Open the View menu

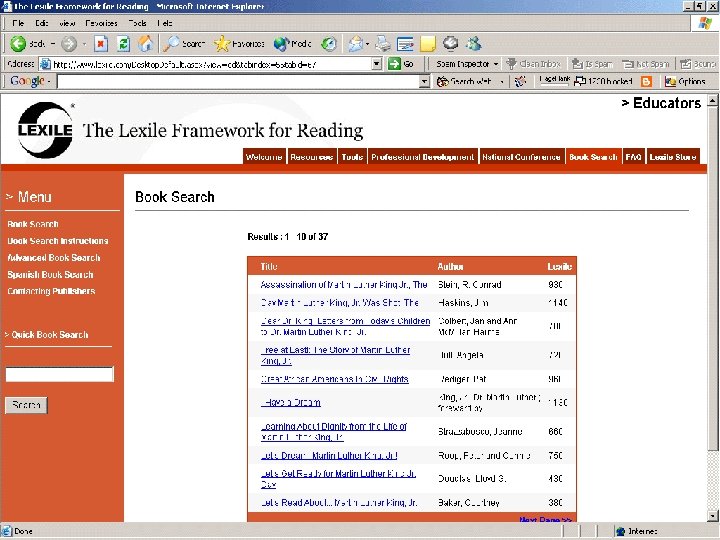[x=67, y=23]
